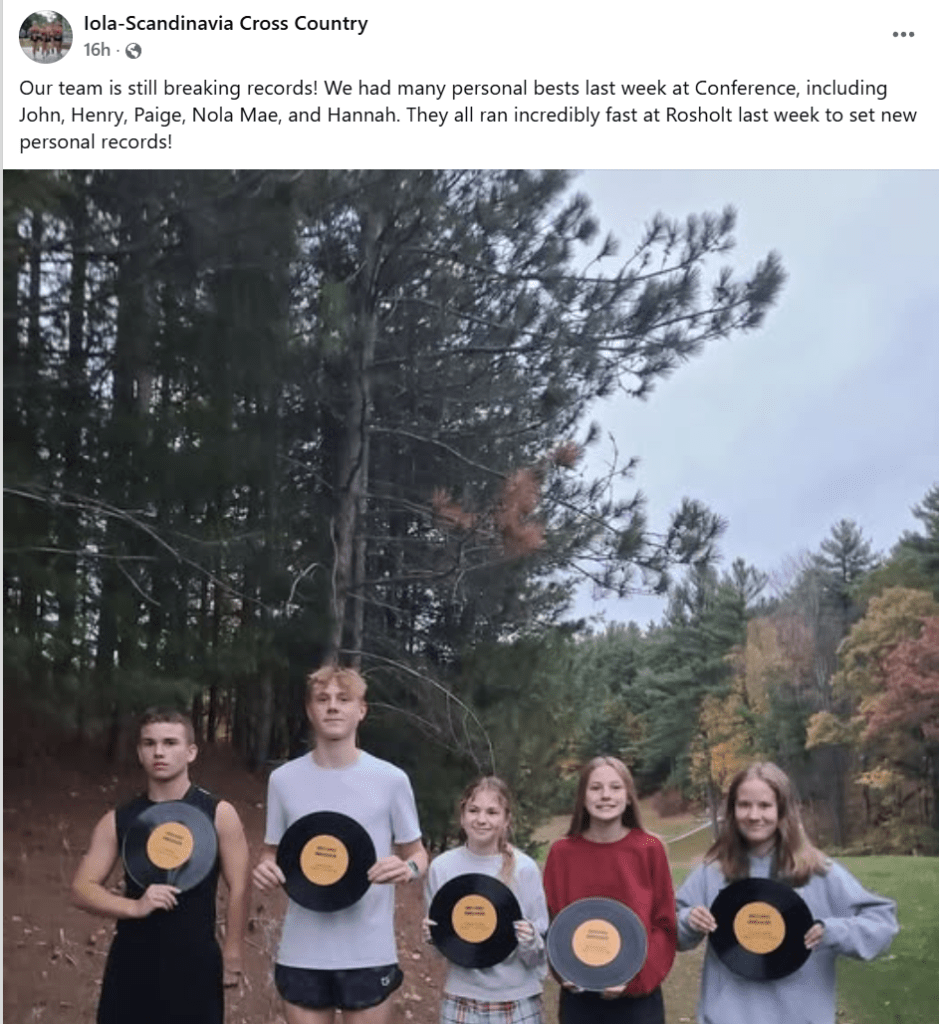Screen dimensions: 939x1024
Task: Click the record held by girl in red sweater
Action: [596, 942]
